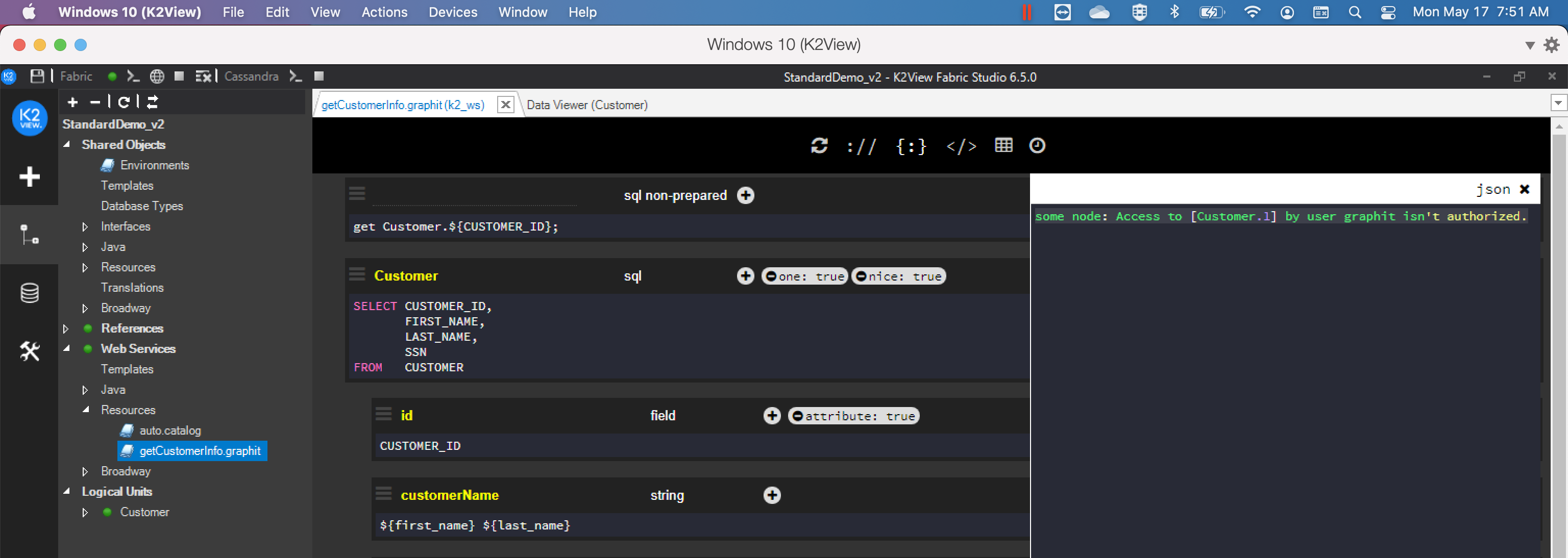Image resolution: width=1568 pixels, height=558 pixels.
Task: Add a property to the customerName node
Action: [x=771, y=495]
